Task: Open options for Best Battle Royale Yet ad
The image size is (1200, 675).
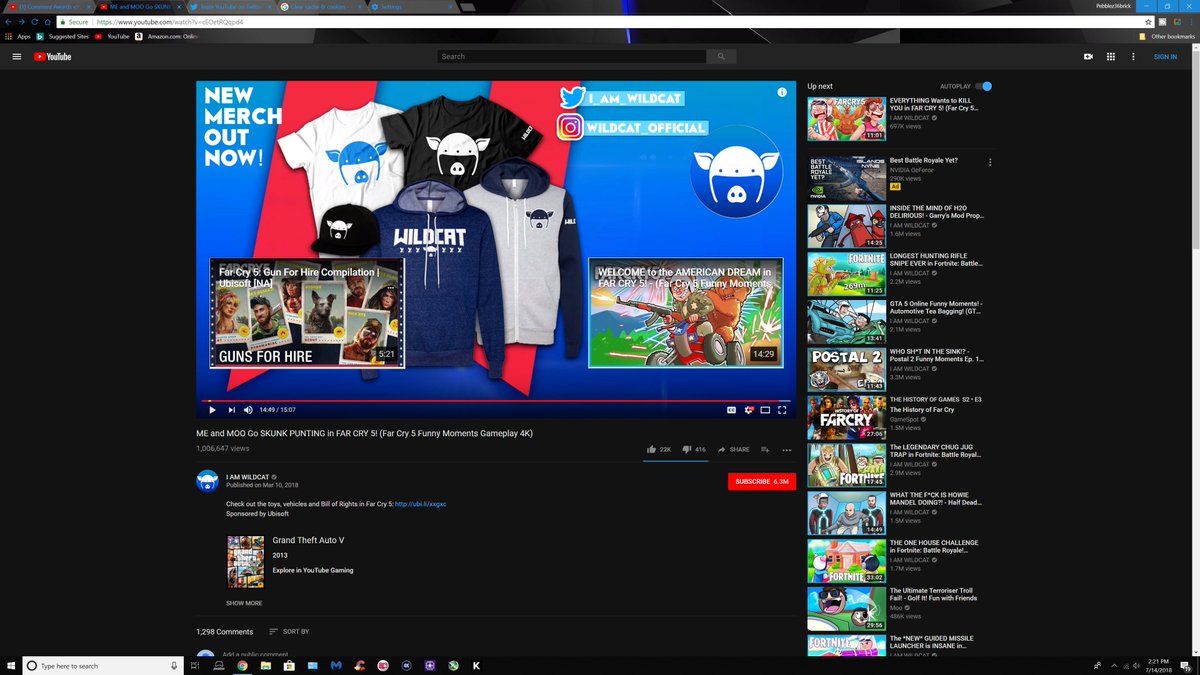Action: pos(990,162)
